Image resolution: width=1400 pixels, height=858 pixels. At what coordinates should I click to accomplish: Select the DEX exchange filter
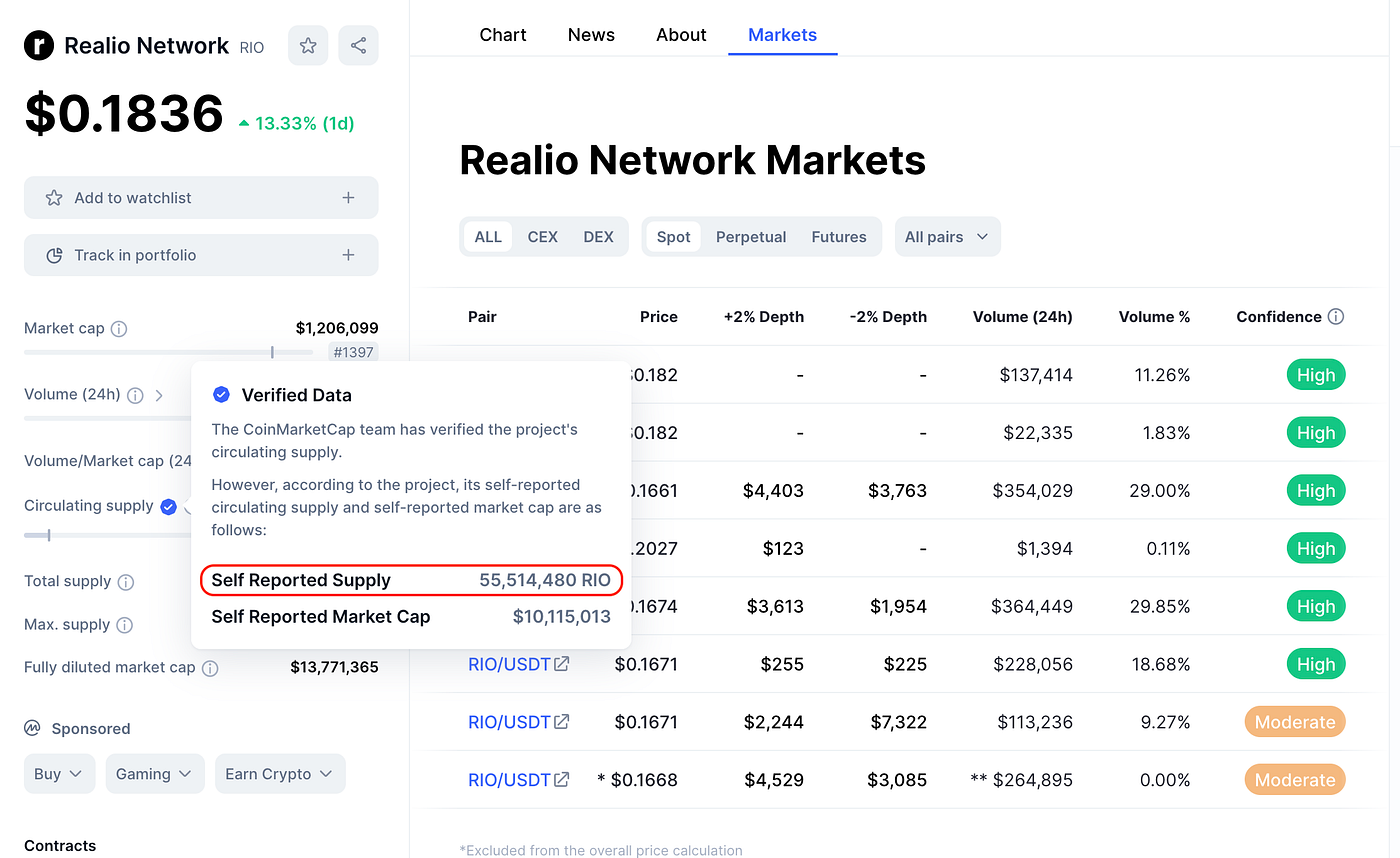coord(598,237)
